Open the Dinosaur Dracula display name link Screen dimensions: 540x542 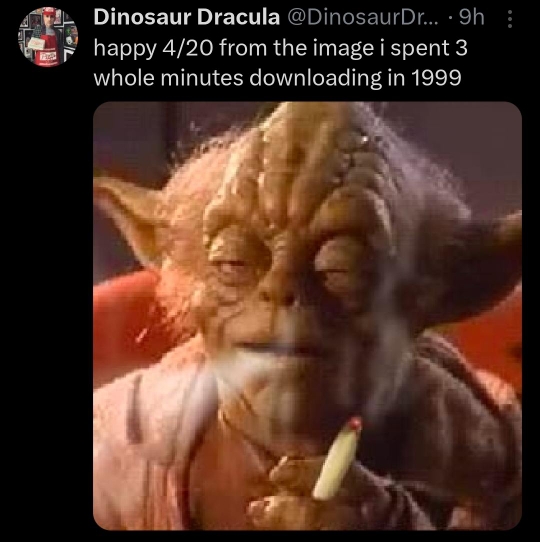187,17
